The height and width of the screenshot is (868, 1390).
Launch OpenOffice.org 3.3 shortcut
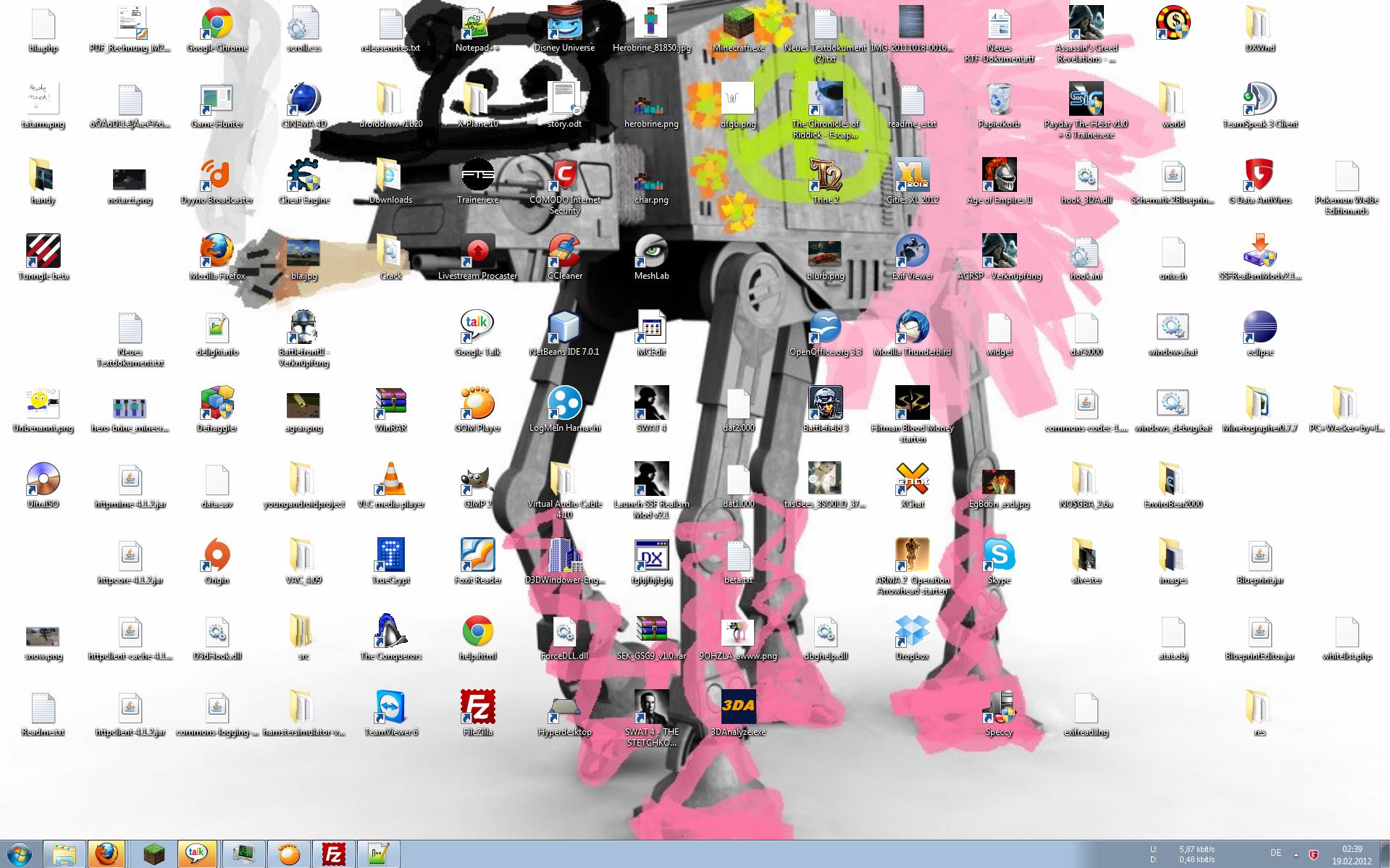tap(825, 334)
